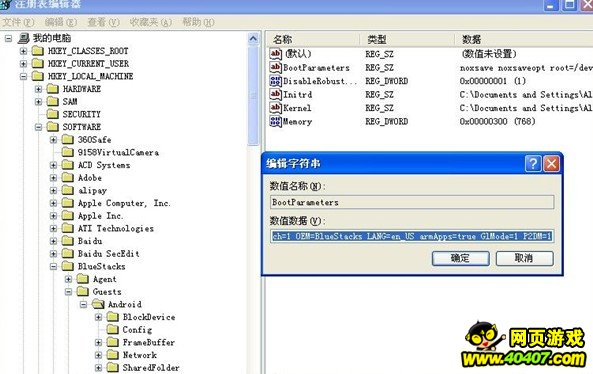This screenshot has height=374, width=593.
Task: Click the Initrd string value icon
Action: 275,94
